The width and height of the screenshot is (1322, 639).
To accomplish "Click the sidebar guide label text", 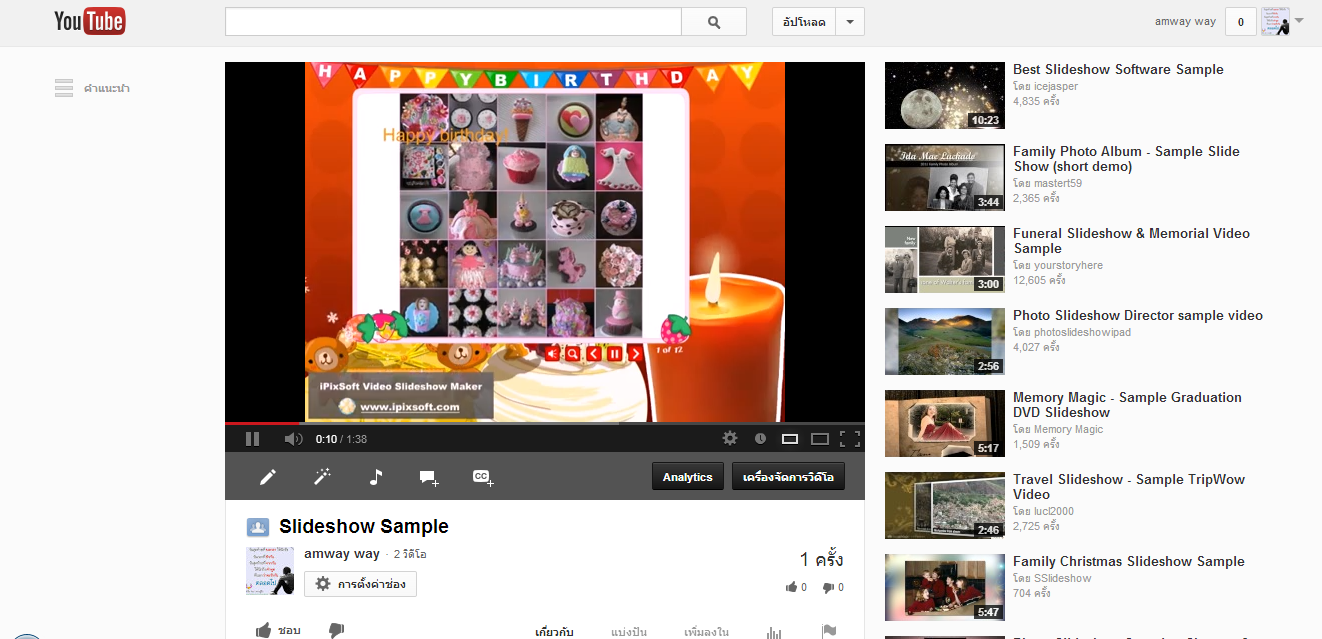I will click(107, 88).
